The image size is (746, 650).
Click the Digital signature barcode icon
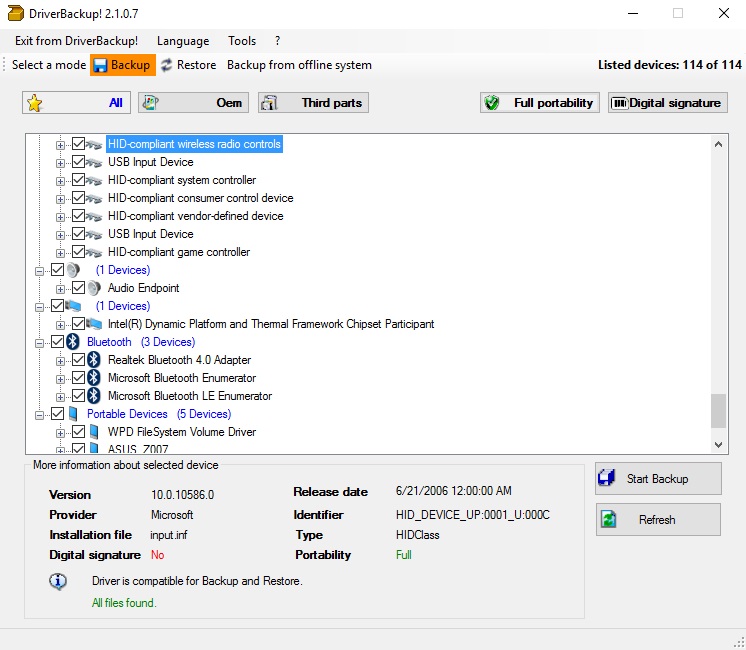(619, 103)
